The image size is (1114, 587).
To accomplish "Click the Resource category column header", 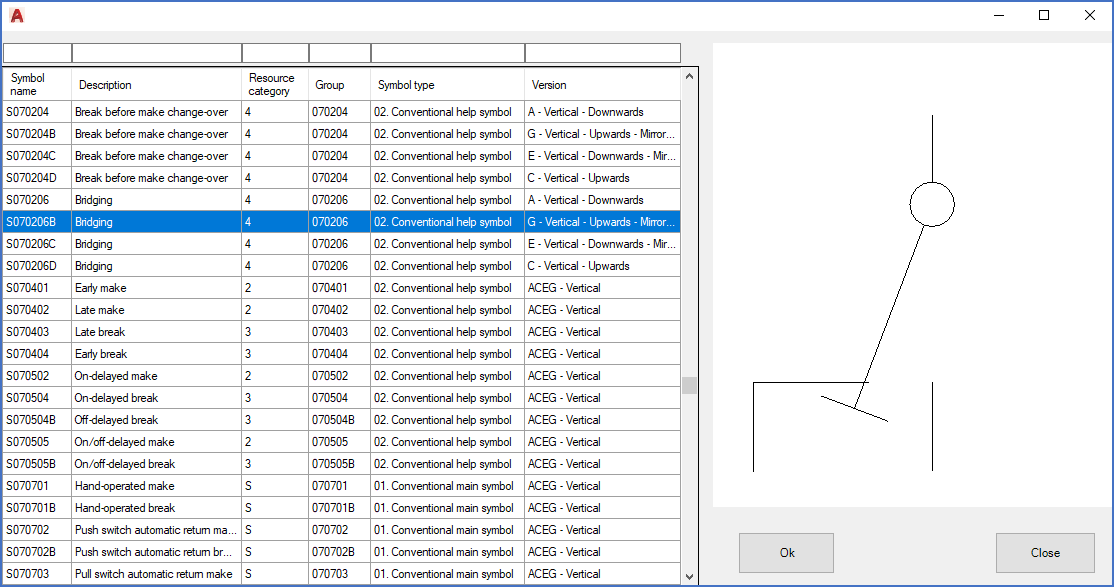I will tap(274, 85).
